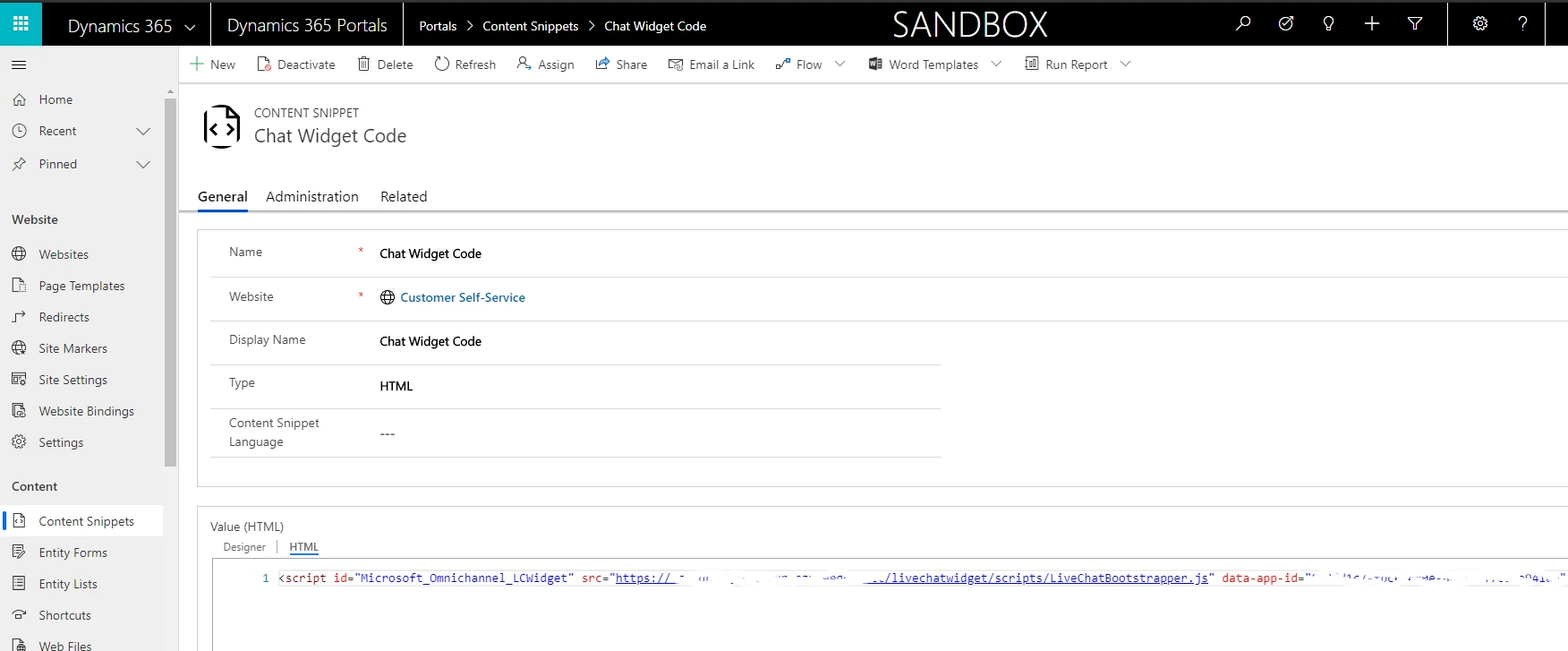Image resolution: width=1568 pixels, height=651 pixels.
Task: Click the plus quick create icon
Action: pyautogui.click(x=1372, y=24)
